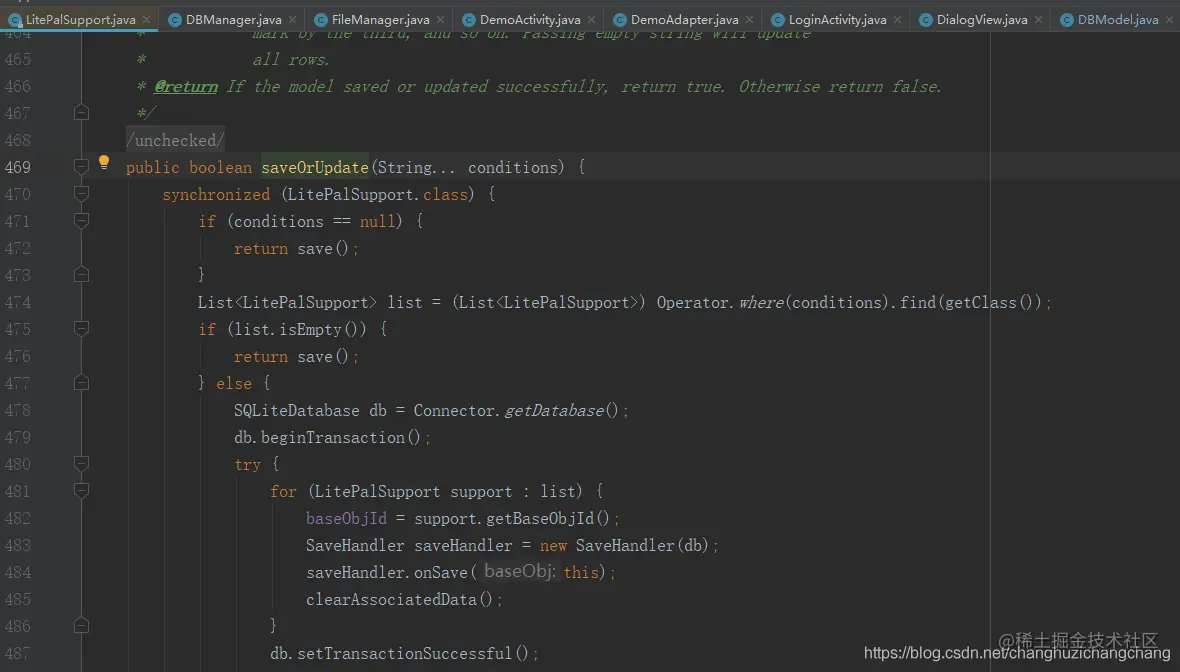Close the DialogView.java tab

(x=1039, y=20)
